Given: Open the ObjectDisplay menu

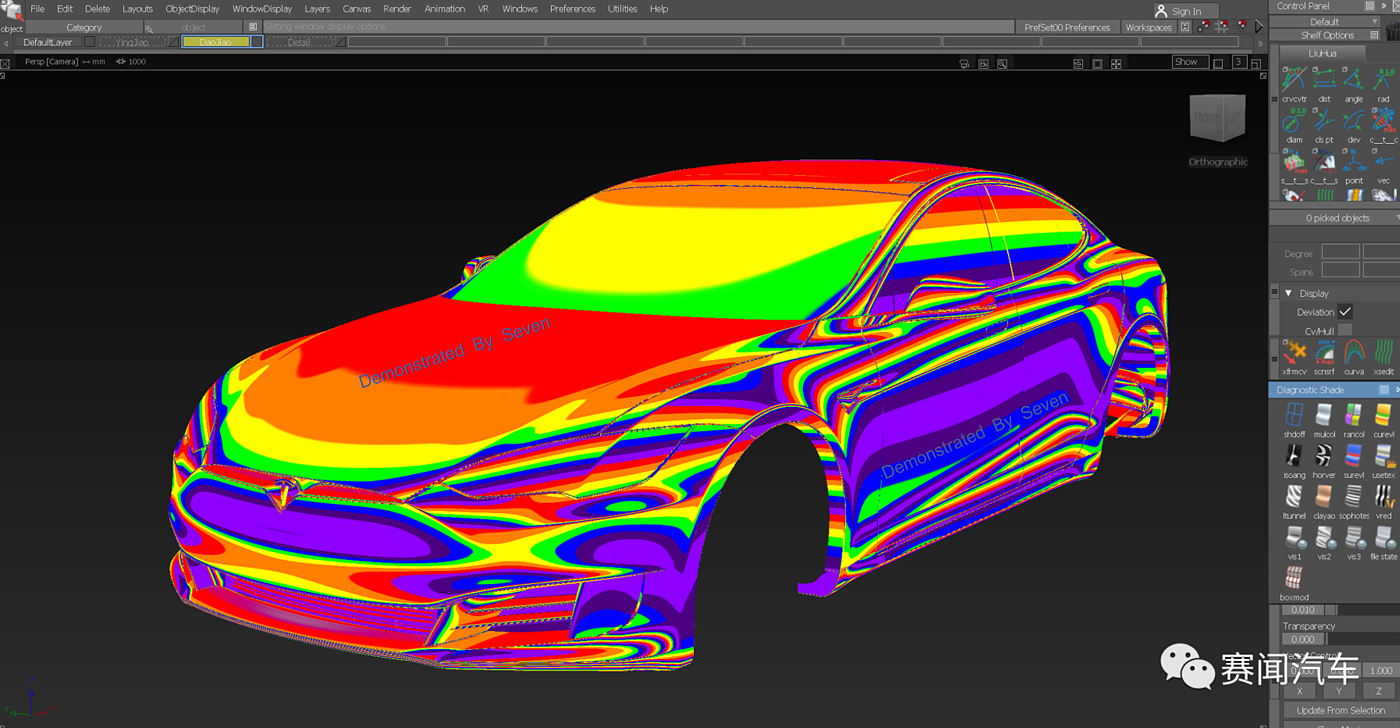Looking at the screenshot, I should point(192,9).
